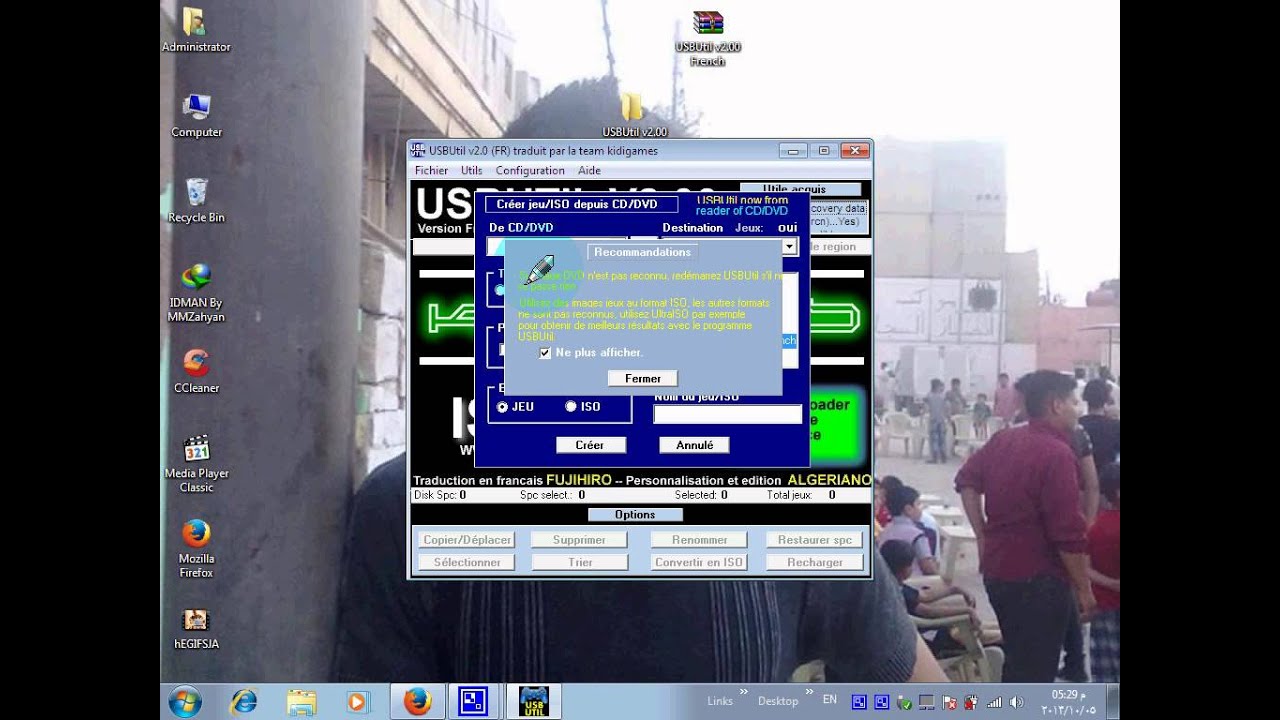Open Windows Media Player taskbar icon

[x=357, y=702]
